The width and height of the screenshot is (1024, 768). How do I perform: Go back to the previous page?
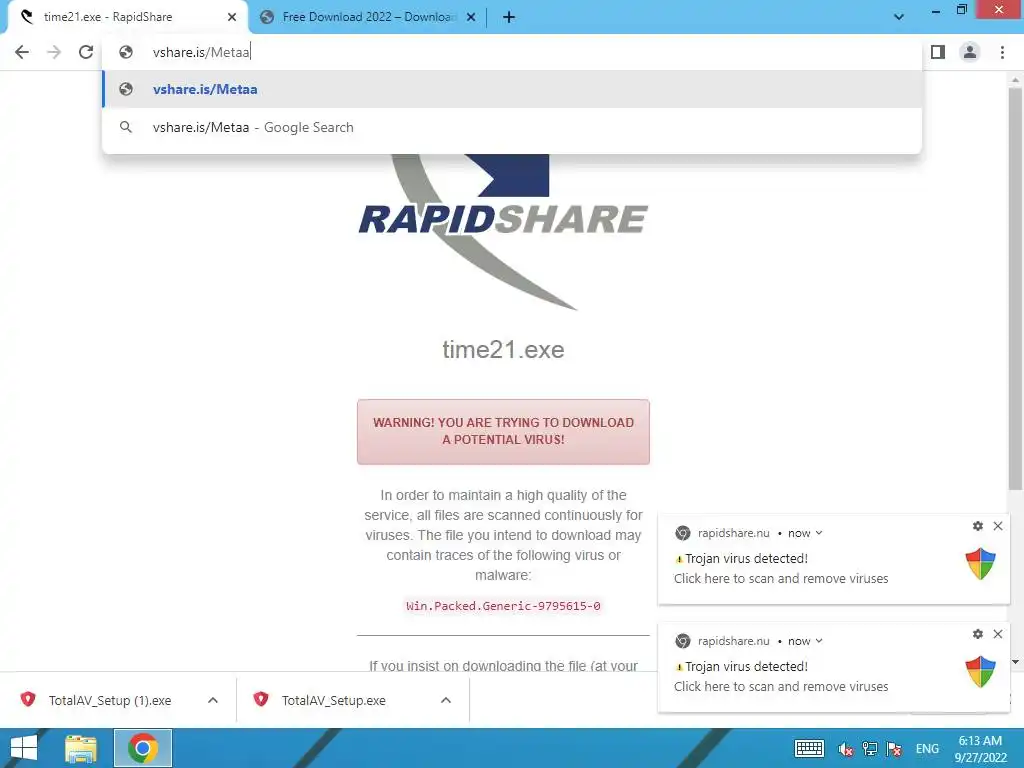[22, 52]
